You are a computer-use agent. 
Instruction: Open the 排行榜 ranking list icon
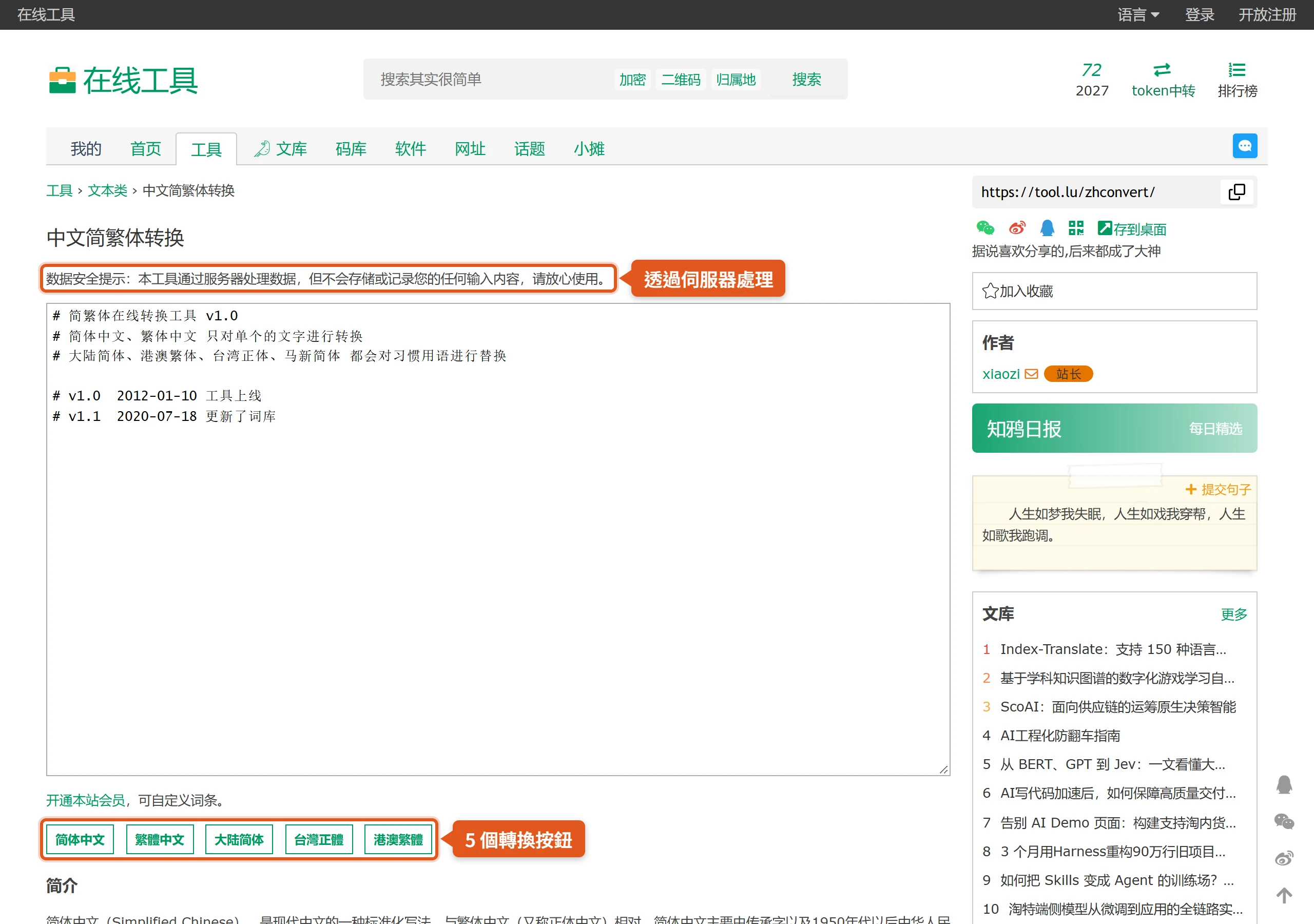click(x=1236, y=70)
